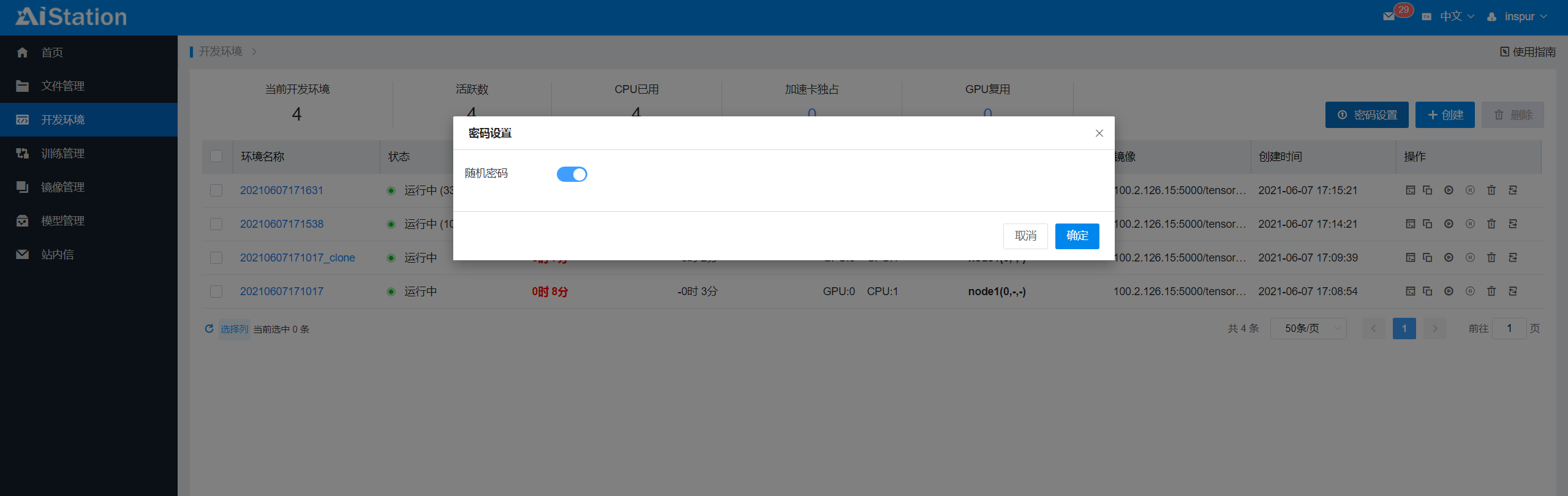Select the checkbox for environment 20210607171631
The width and height of the screenshot is (1568, 496).
point(216,190)
